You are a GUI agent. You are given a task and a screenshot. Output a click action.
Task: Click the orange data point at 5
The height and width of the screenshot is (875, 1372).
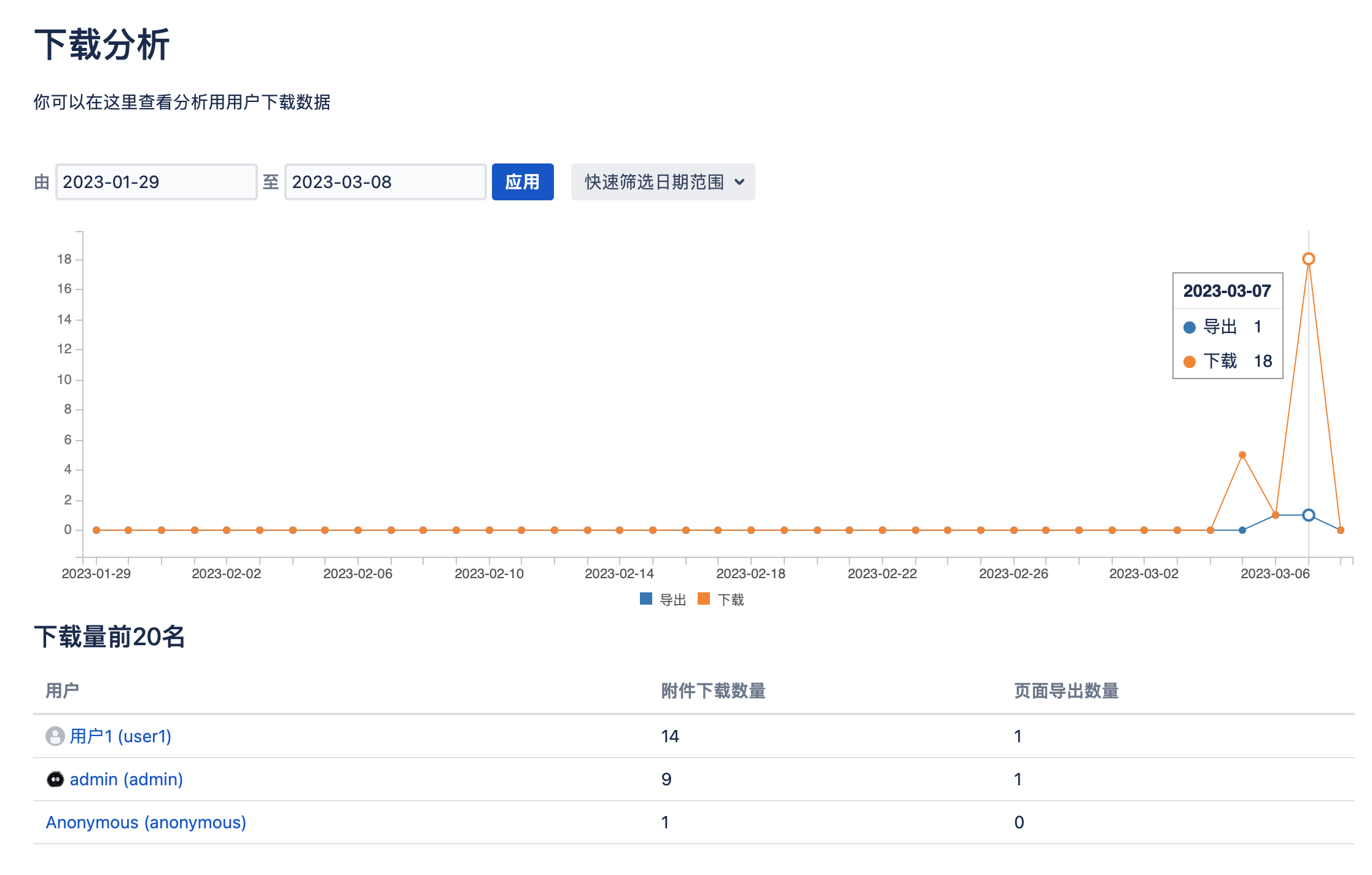[x=1242, y=455]
